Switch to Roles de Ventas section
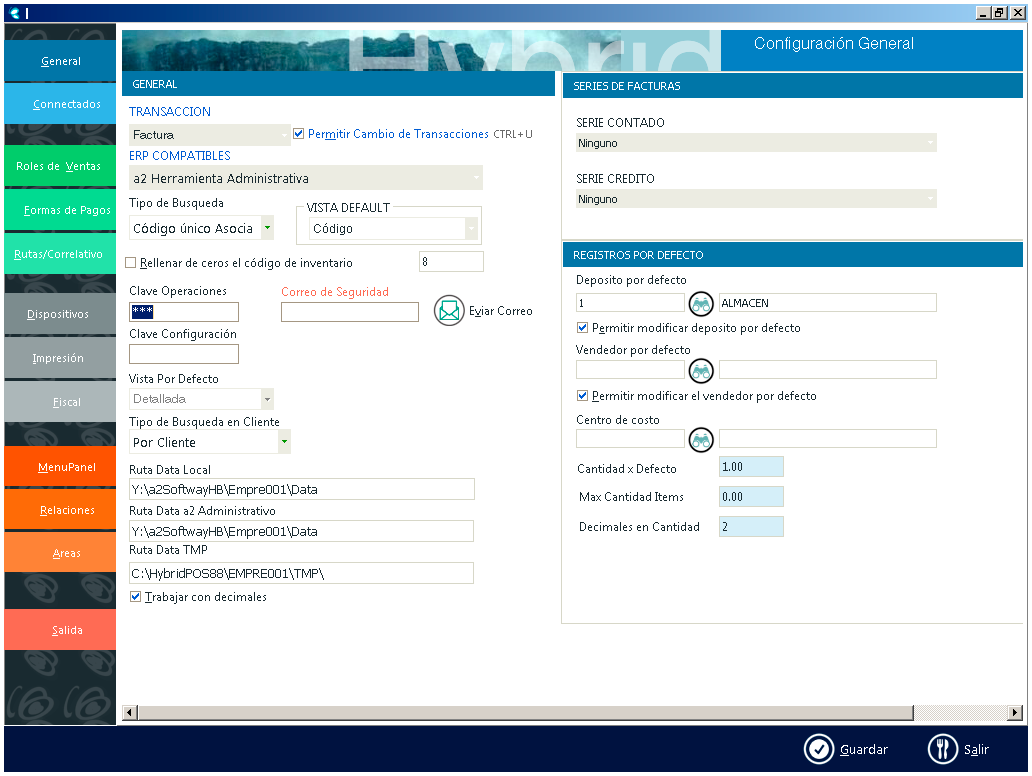 (60, 166)
